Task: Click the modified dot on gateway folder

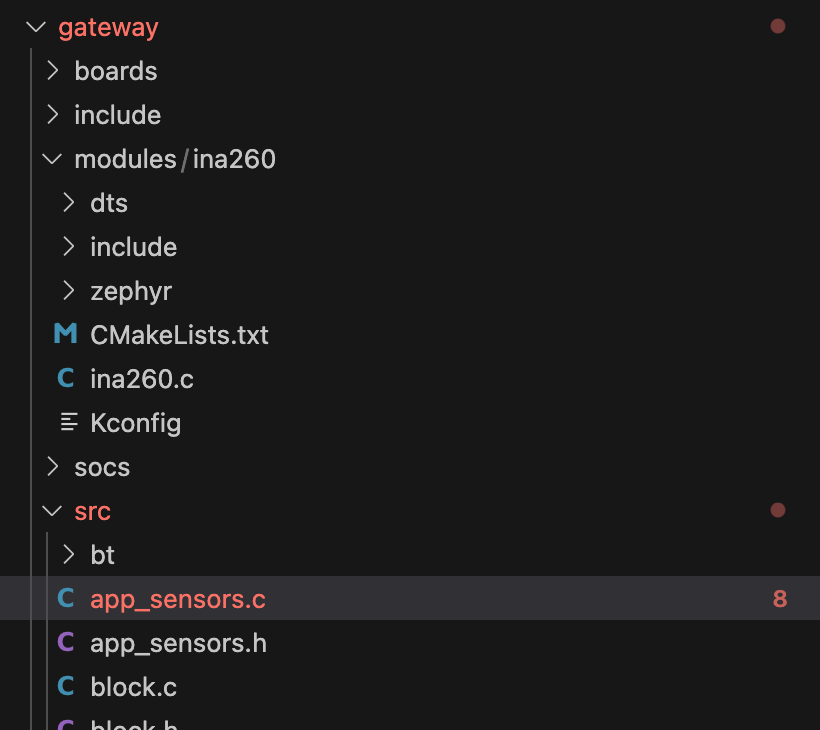Action: click(x=778, y=26)
